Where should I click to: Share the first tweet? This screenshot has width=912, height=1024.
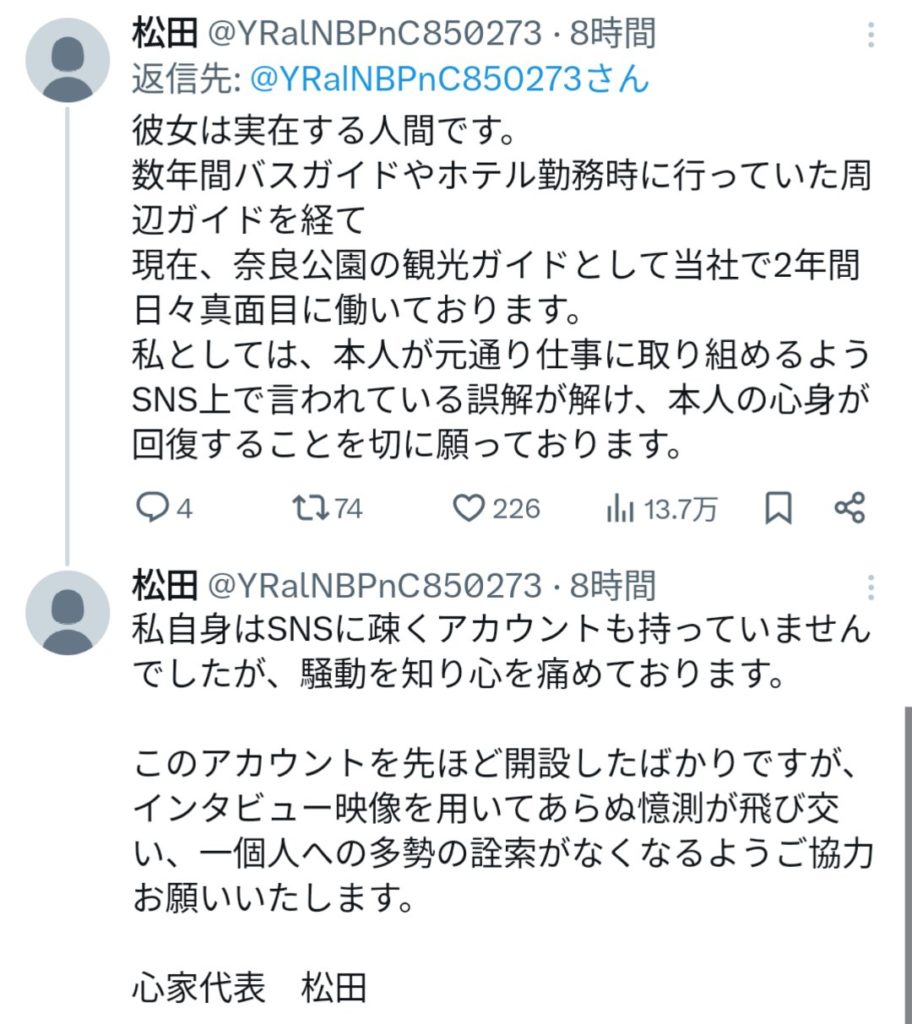pyautogui.click(x=849, y=509)
